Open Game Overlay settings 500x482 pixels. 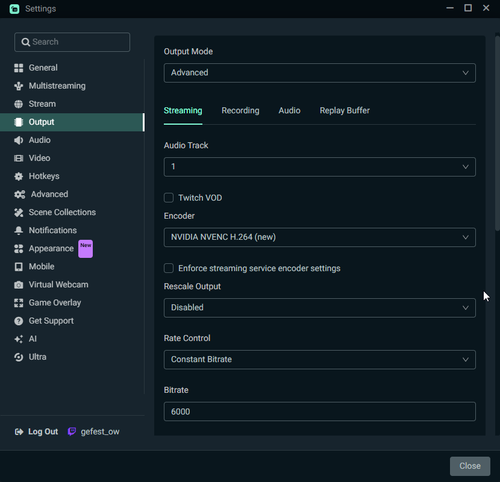tap(72, 303)
